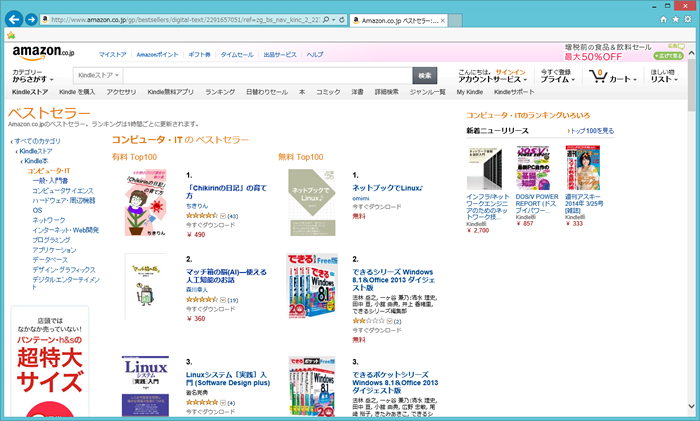This screenshot has width=700, height=421.
Task: Open the マイストア link
Action: 112,54
